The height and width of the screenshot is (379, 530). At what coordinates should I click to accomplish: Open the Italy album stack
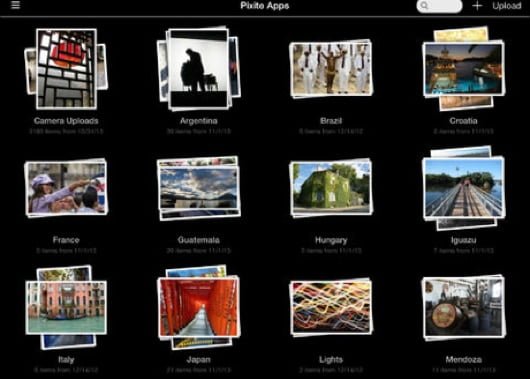tap(66, 307)
